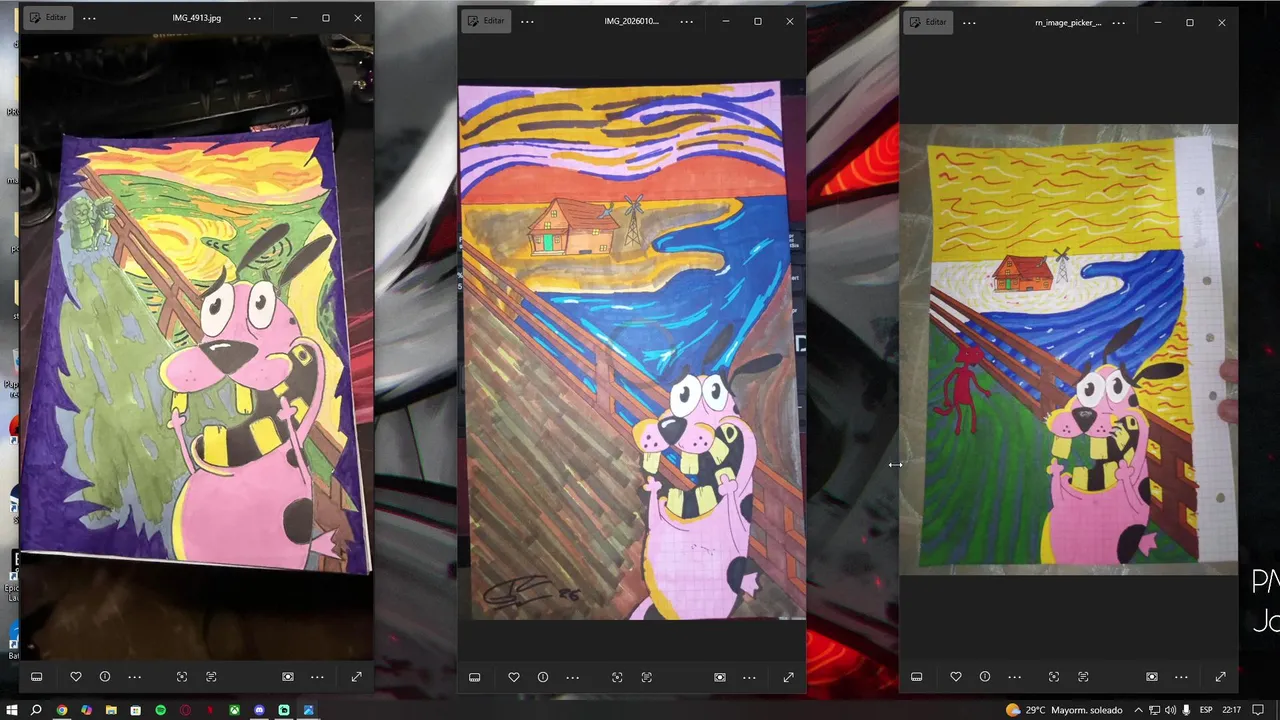Enter fullscreen in IMG_2026010 window

[788, 677]
